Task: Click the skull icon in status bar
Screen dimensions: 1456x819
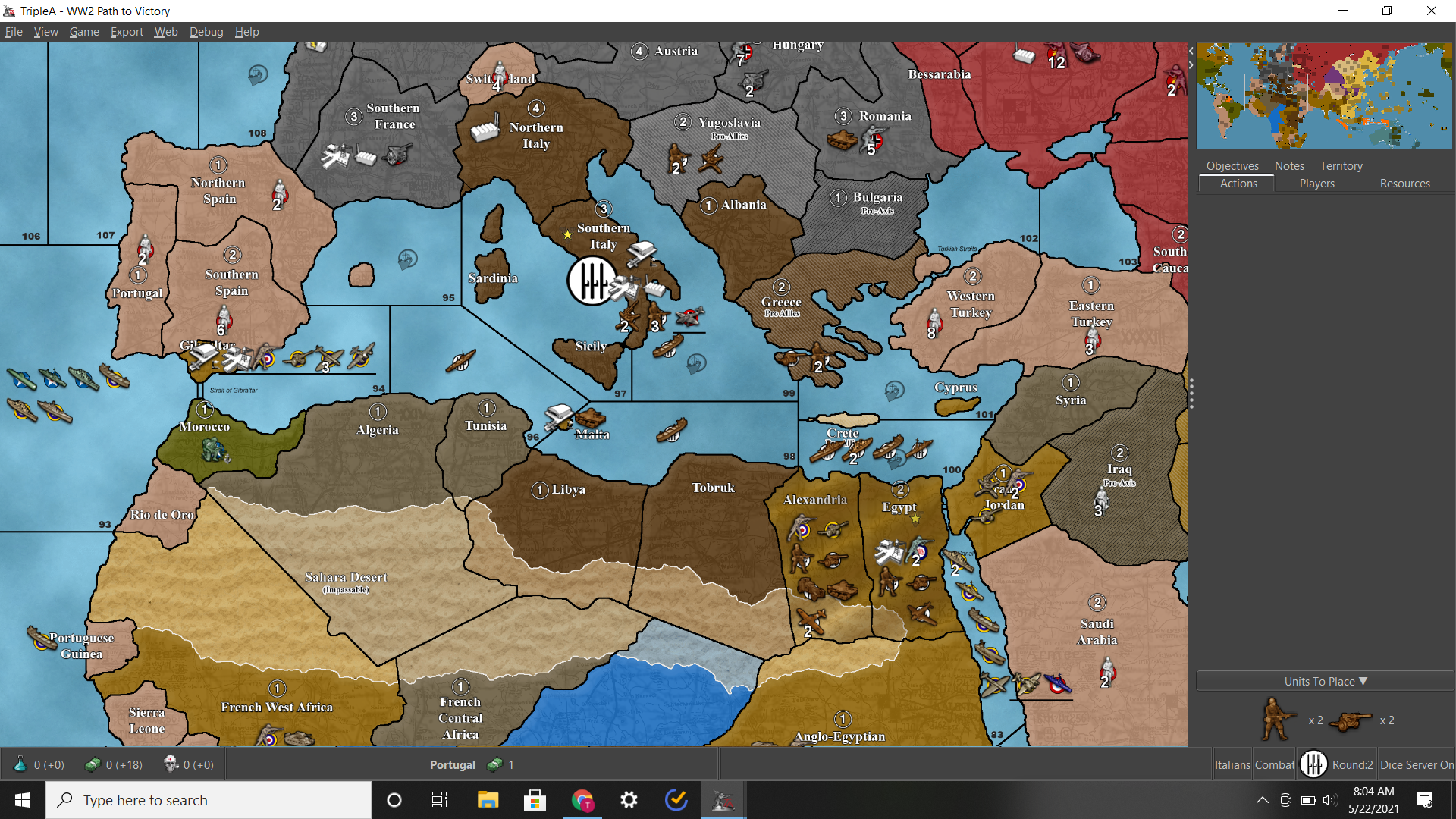Action: click(171, 764)
